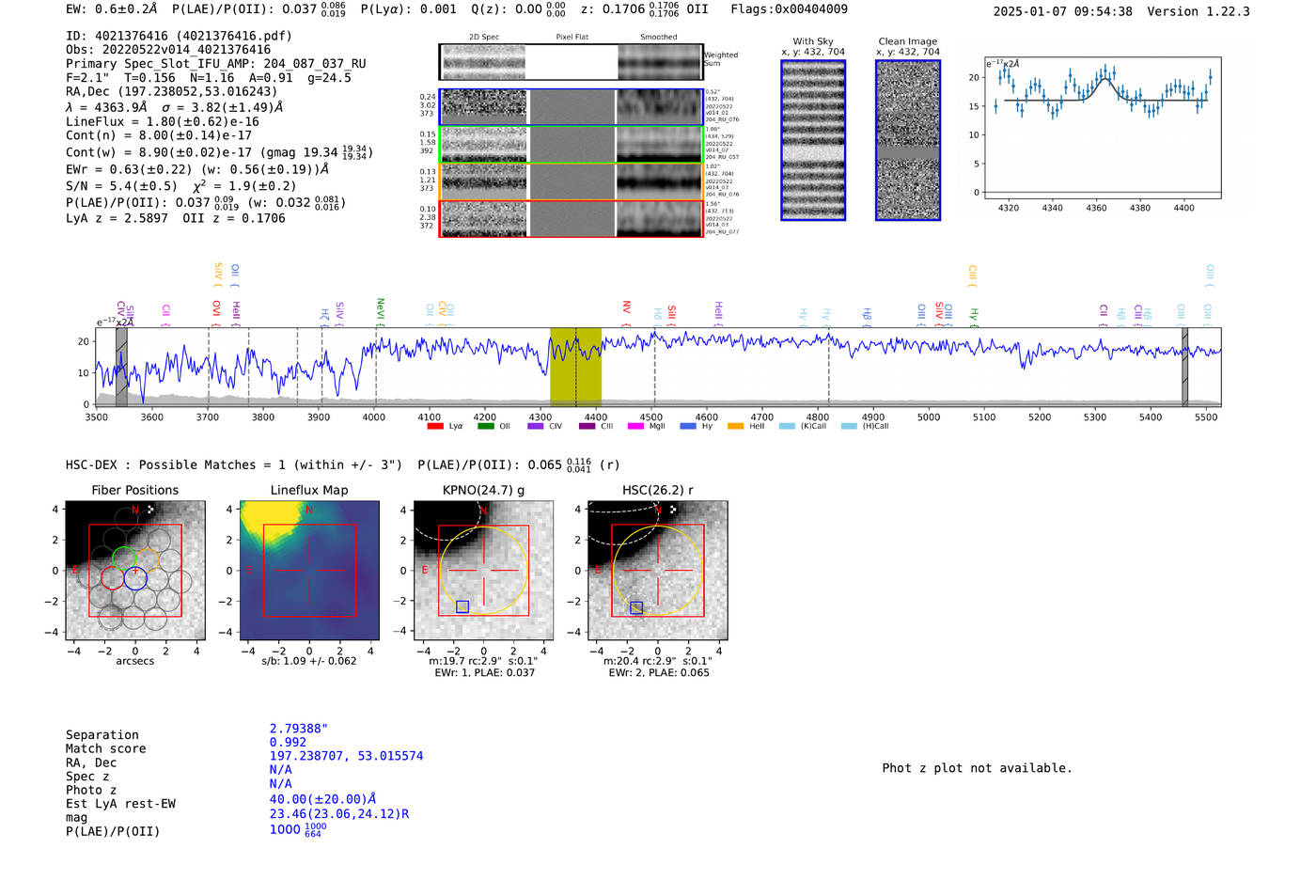The width and height of the screenshot is (1316, 896).
Task: Click the blue square marker in HSC image
Action: point(636,608)
